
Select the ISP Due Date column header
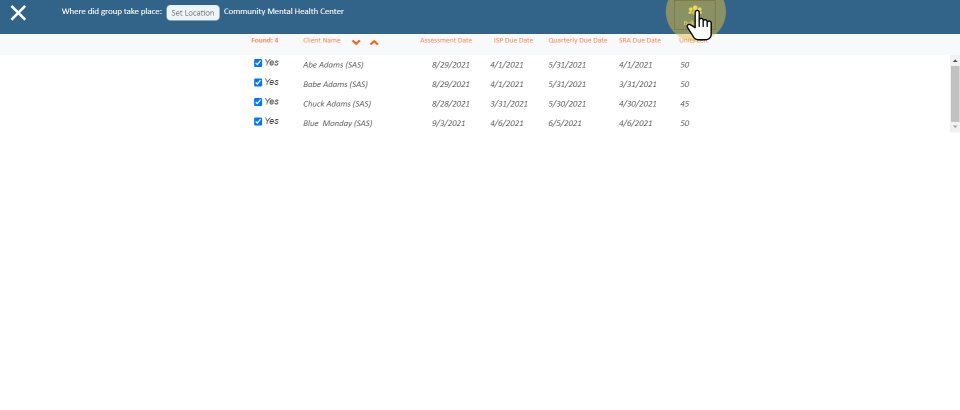point(513,41)
